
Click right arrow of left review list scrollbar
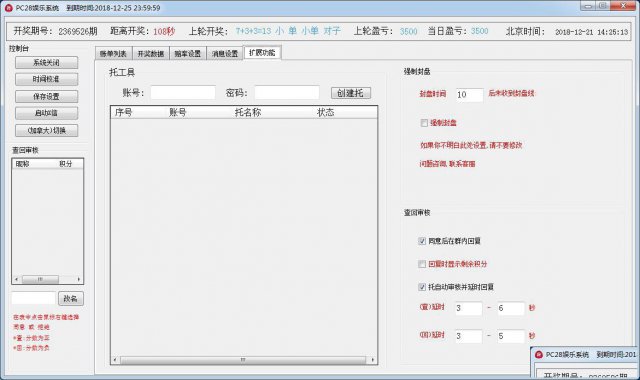point(79,280)
